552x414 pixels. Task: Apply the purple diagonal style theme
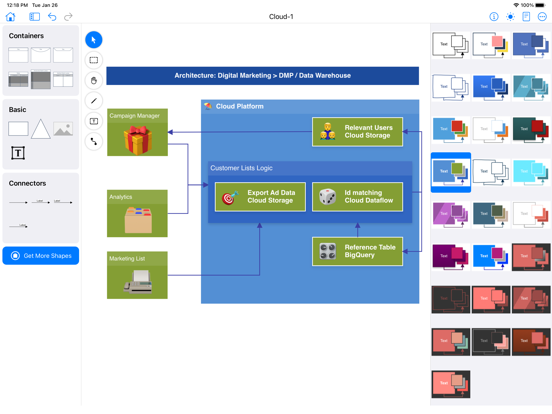pyautogui.click(x=451, y=215)
